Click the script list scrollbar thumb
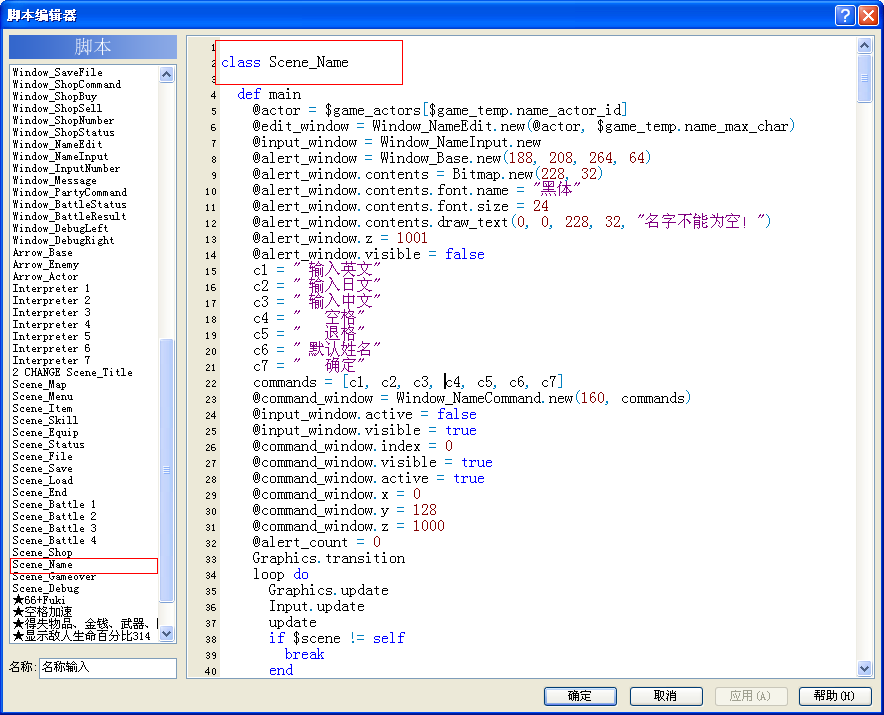Image resolution: width=884 pixels, height=715 pixels. pos(166,470)
